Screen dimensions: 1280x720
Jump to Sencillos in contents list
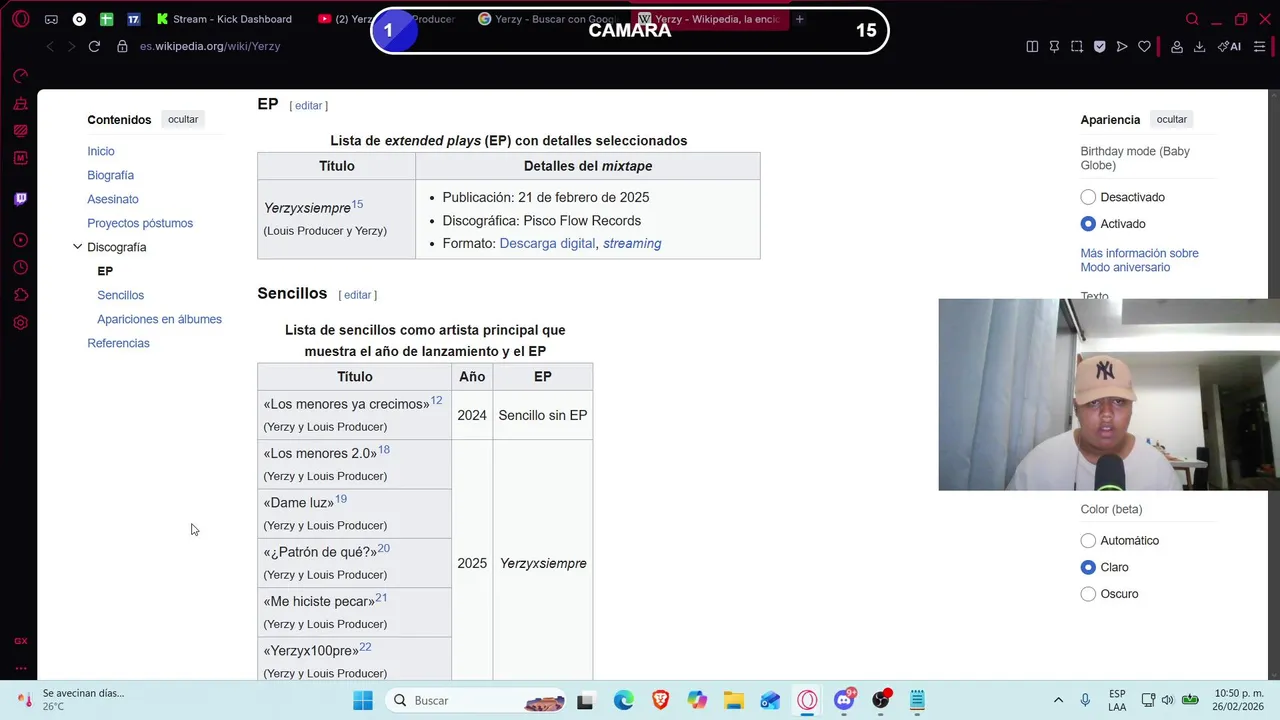(120, 295)
